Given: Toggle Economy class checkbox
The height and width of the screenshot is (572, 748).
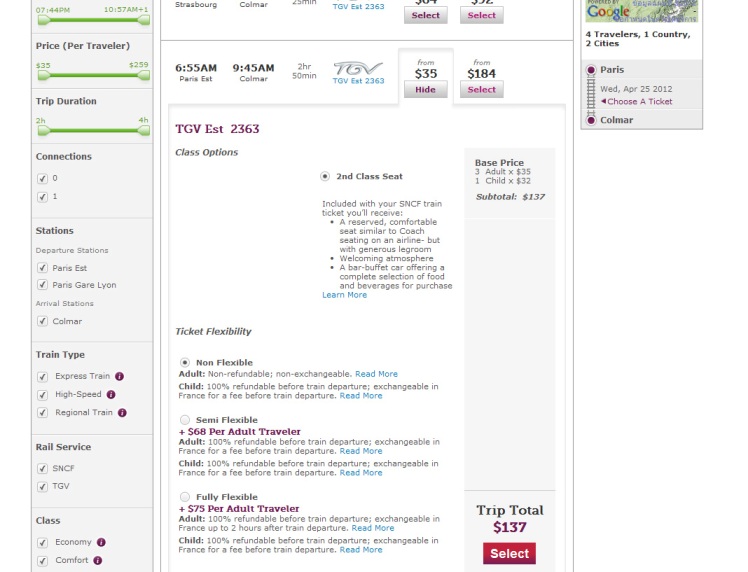Looking at the screenshot, I should pyautogui.click(x=42, y=542).
